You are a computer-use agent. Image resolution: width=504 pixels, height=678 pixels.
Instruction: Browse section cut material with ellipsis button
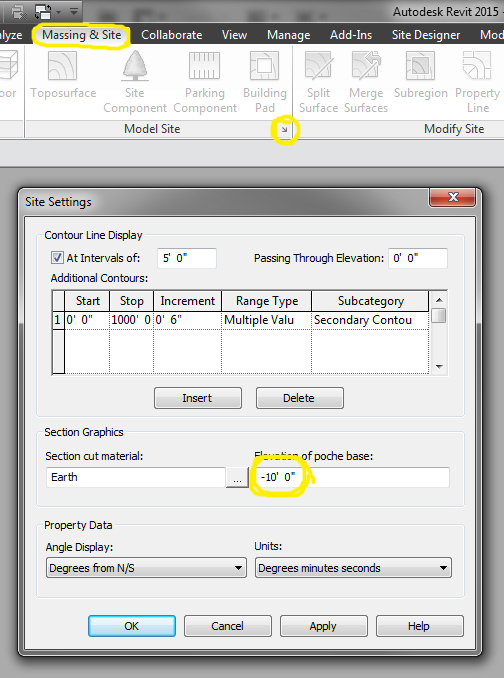point(237,477)
